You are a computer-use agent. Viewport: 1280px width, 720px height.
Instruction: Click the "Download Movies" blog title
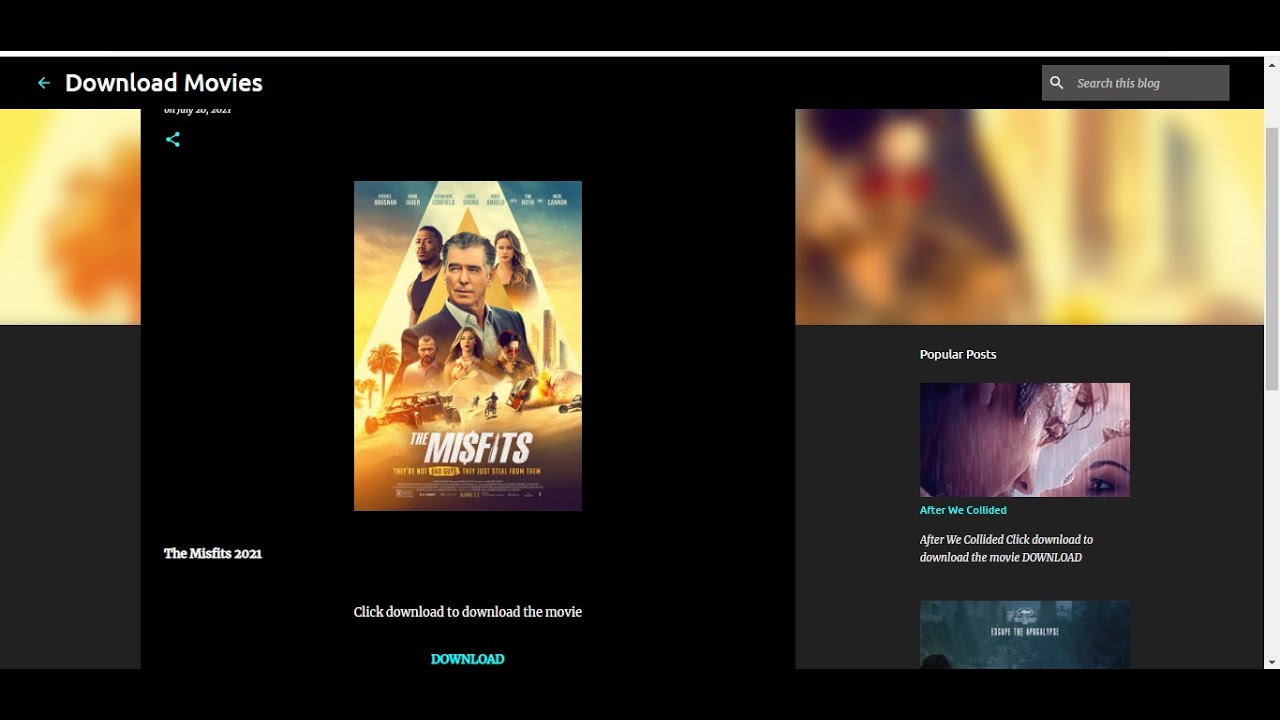163,82
